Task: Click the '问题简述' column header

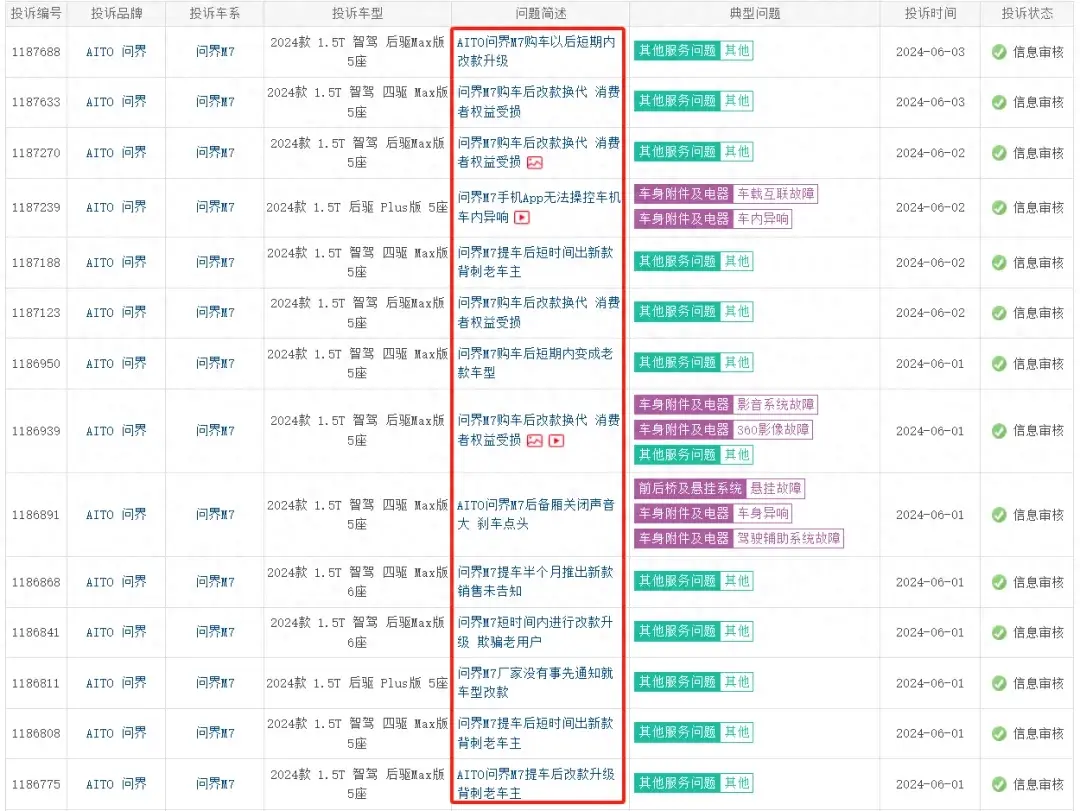Action: click(541, 13)
